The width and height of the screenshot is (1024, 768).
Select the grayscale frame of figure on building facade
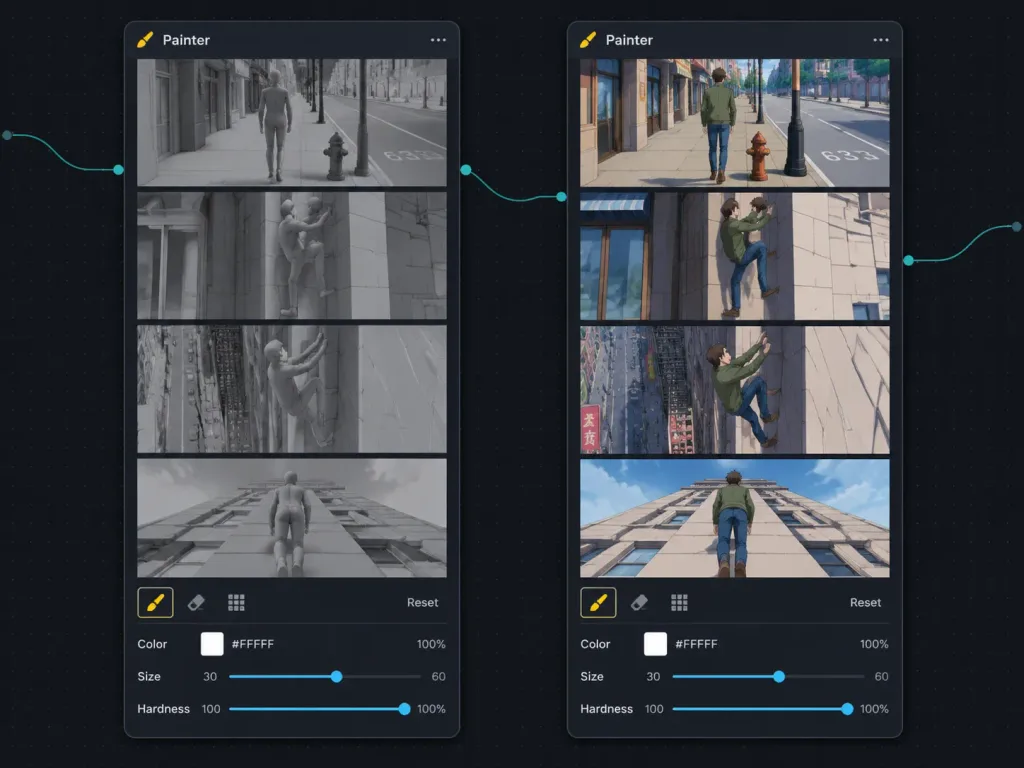[x=292, y=518]
